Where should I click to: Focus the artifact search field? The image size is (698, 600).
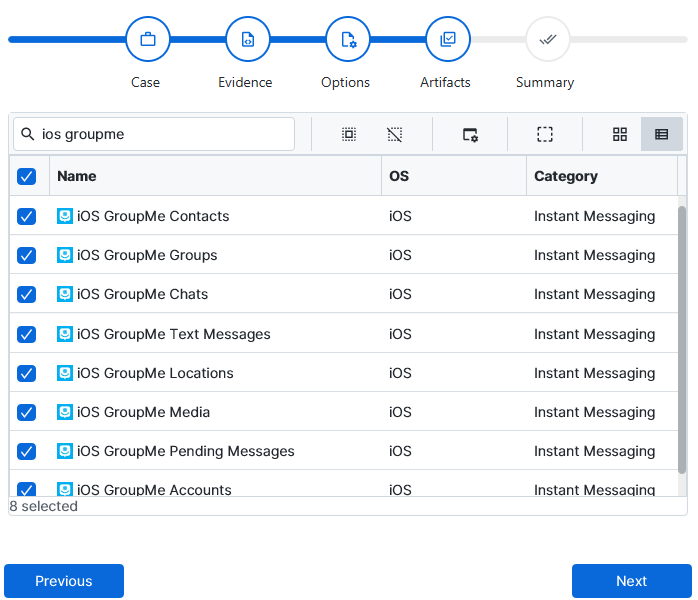point(154,134)
